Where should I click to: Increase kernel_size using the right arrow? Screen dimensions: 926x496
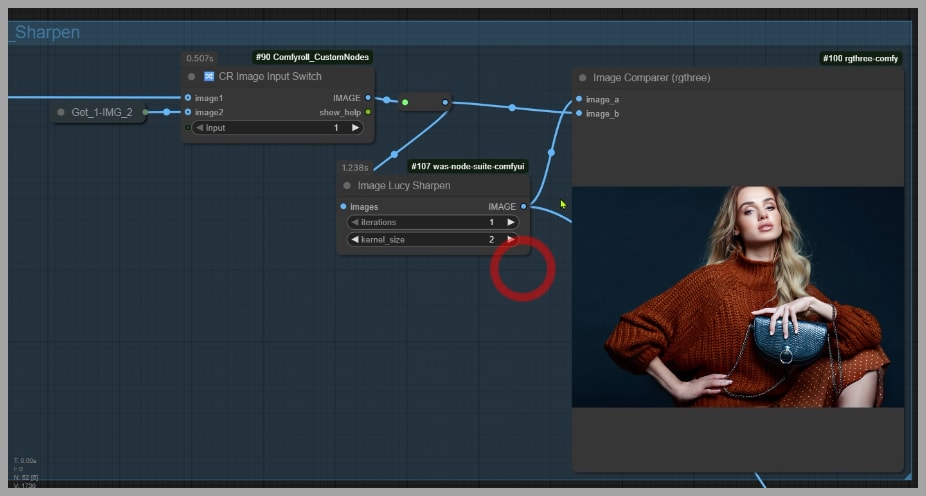click(511, 240)
